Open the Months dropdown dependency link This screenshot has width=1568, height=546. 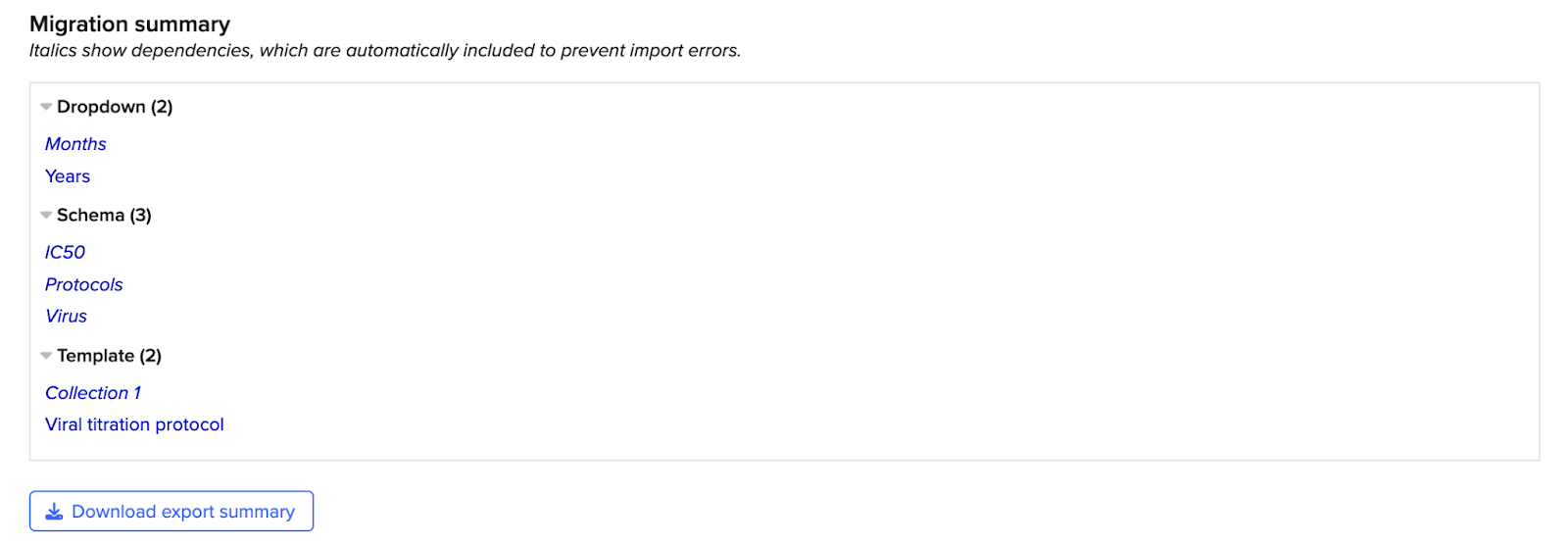click(75, 144)
